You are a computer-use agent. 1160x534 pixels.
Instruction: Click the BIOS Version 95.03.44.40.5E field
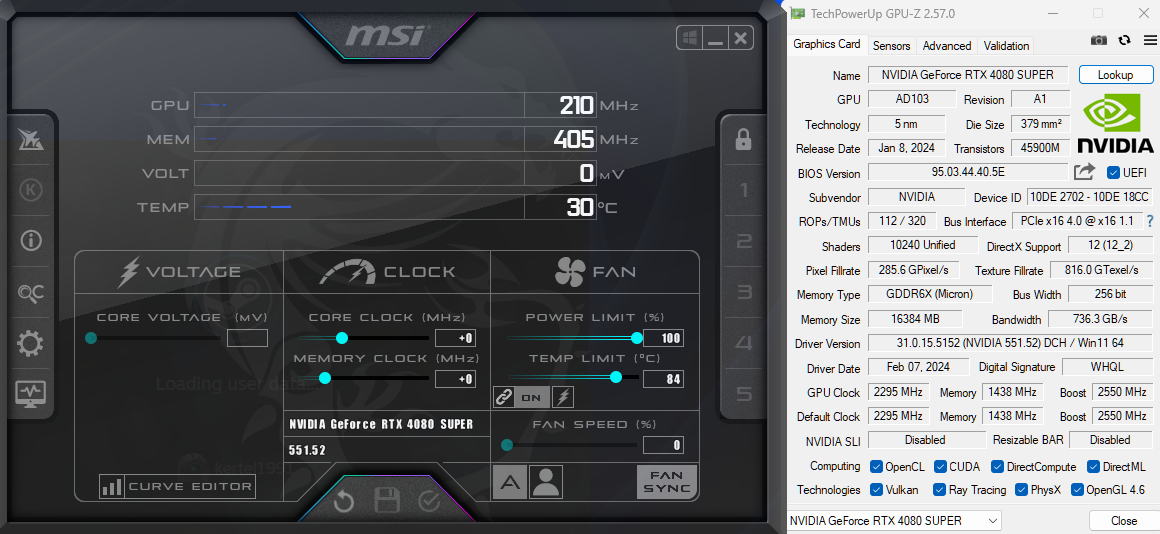click(x=968, y=172)
